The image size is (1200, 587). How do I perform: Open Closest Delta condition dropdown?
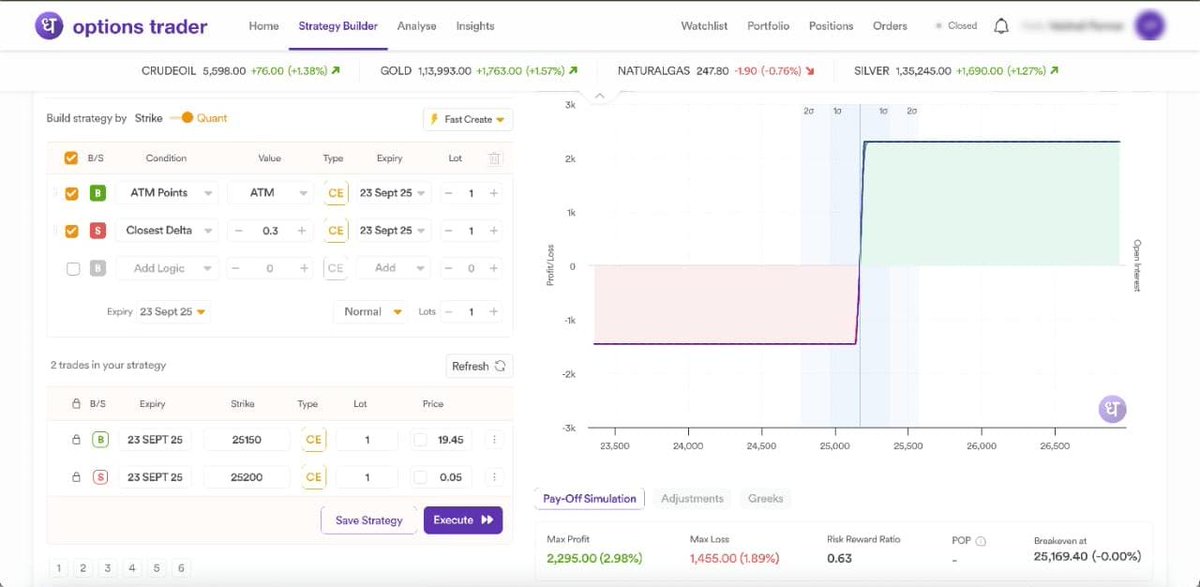coord(167,230)
